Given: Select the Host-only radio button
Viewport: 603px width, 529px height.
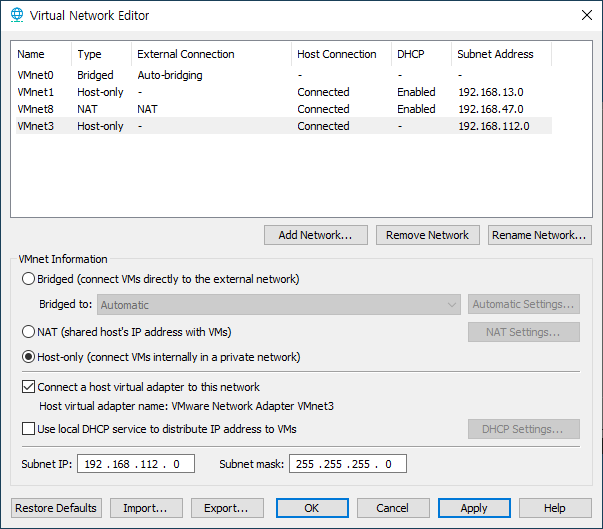Looking at the screenshot, I should (28, 357).
